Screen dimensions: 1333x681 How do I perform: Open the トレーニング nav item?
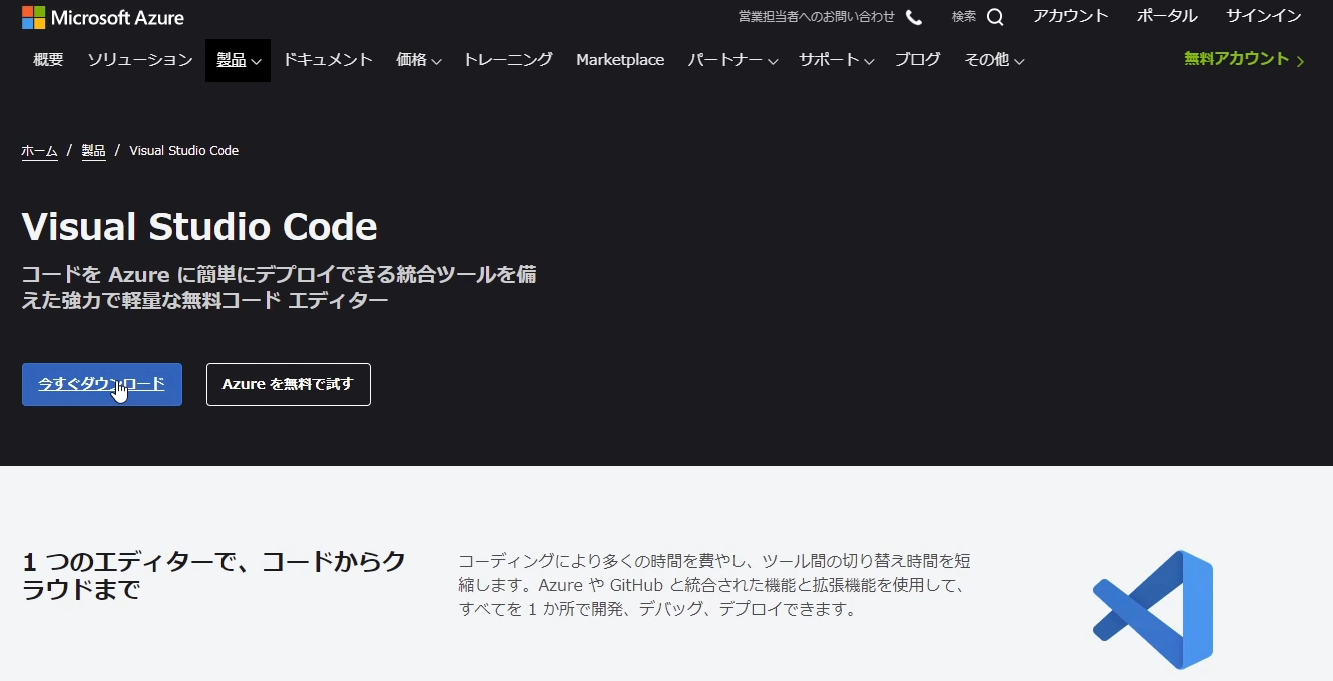coord(508,60)
